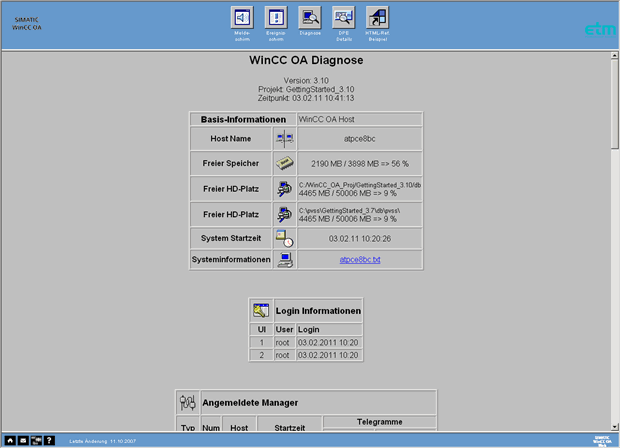Image resolution: width=620 pixels, height=448 pixels.
Task: Open the HTML-Ref. Beispiel icon
Action: tap(378, 17)
